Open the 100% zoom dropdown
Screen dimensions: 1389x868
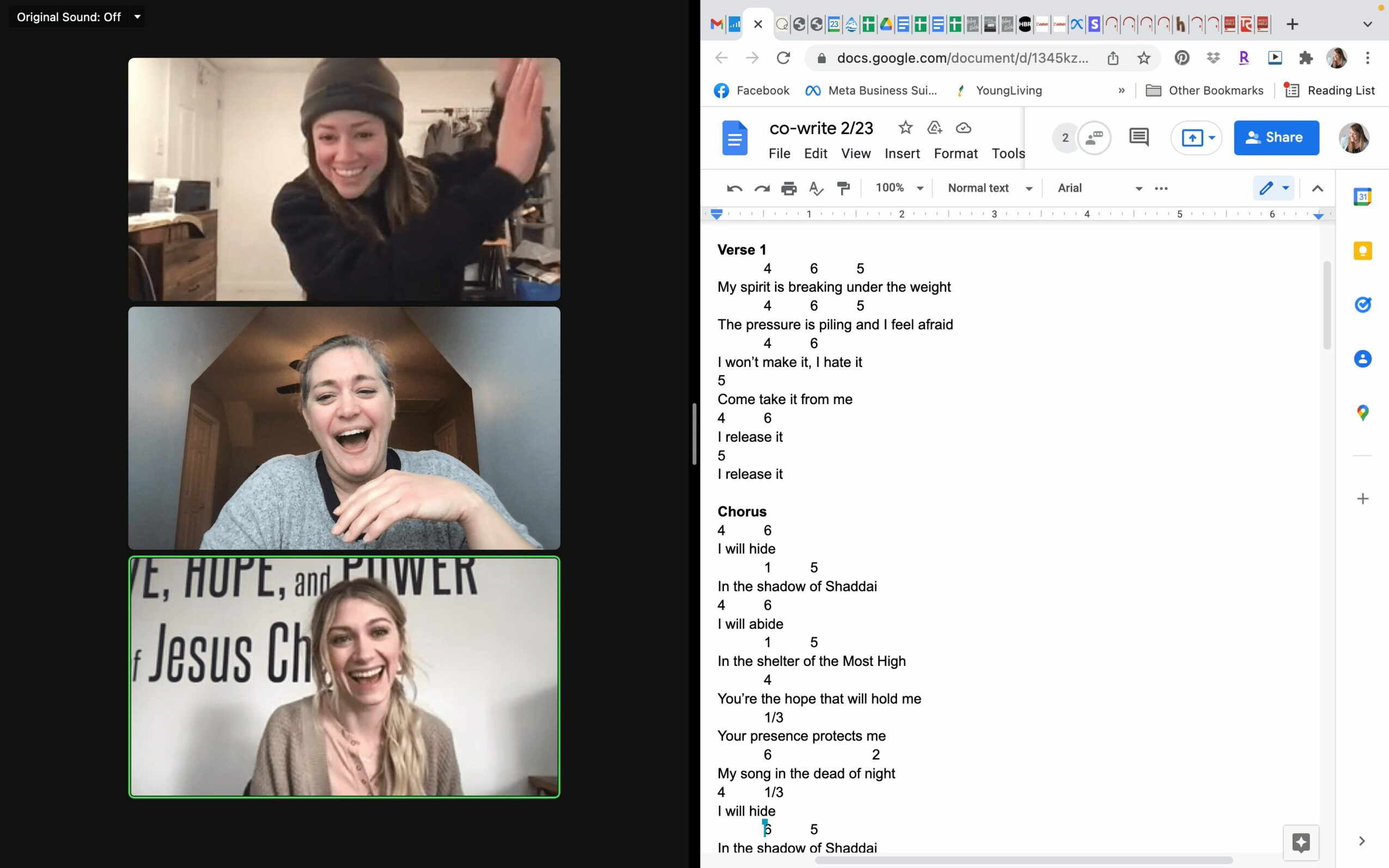[x=899, y=188]
